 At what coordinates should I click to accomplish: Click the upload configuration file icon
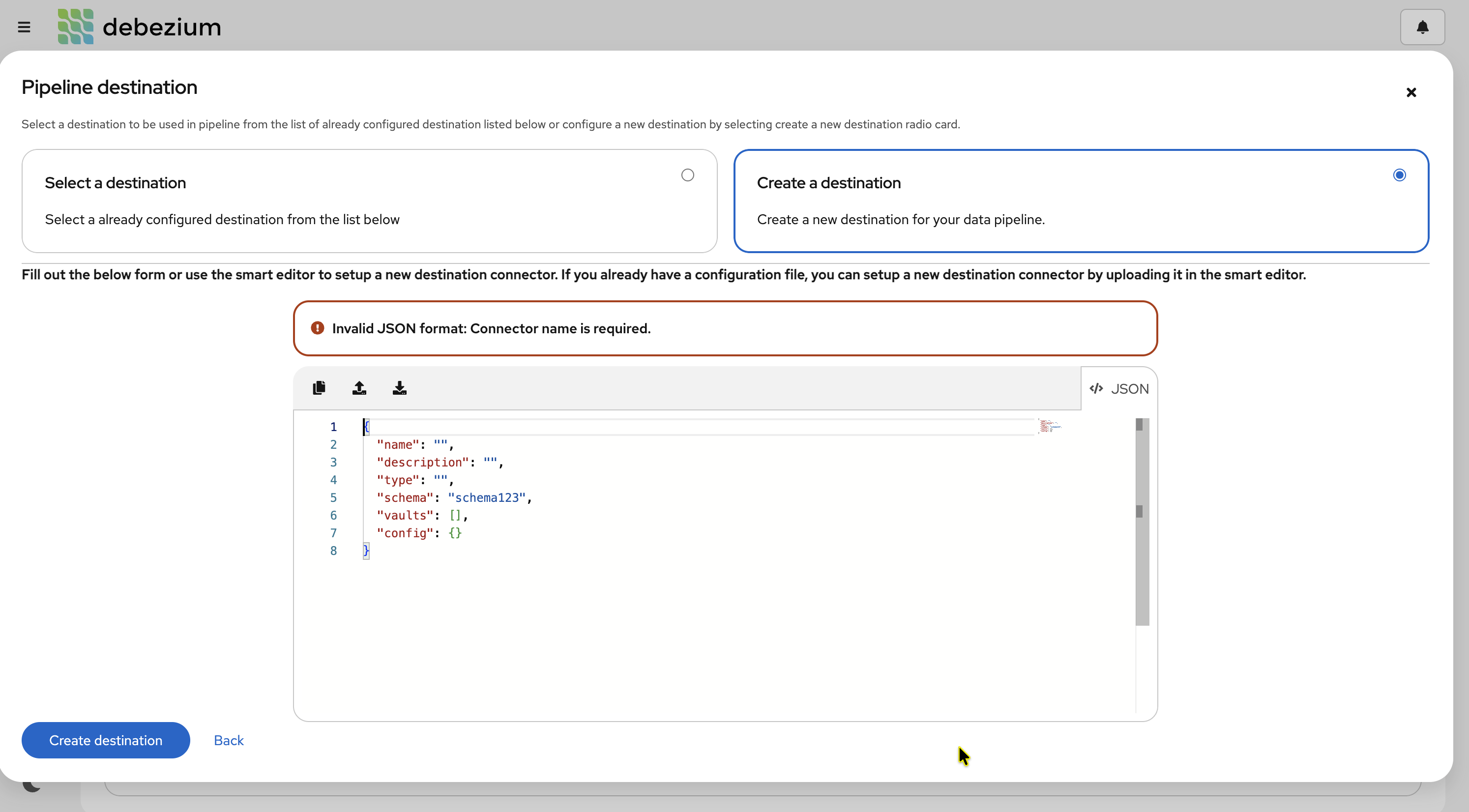(x=359, y=388)
